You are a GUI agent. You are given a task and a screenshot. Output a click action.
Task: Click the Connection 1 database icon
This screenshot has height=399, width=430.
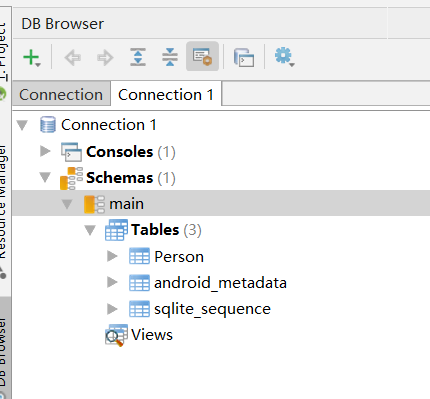pos(48,125)
